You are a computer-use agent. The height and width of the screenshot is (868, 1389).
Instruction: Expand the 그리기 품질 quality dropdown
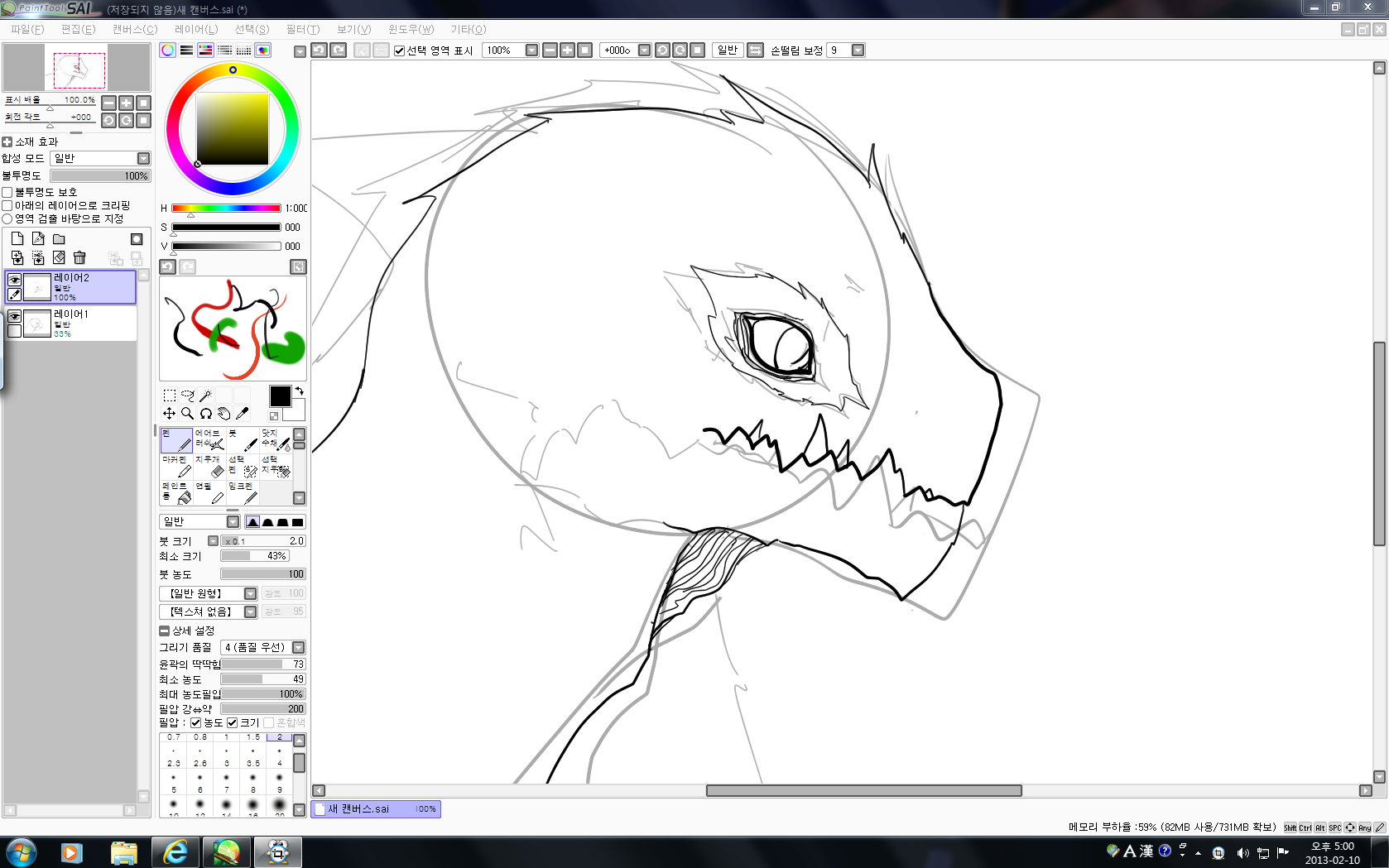click(x=299, y=647)
